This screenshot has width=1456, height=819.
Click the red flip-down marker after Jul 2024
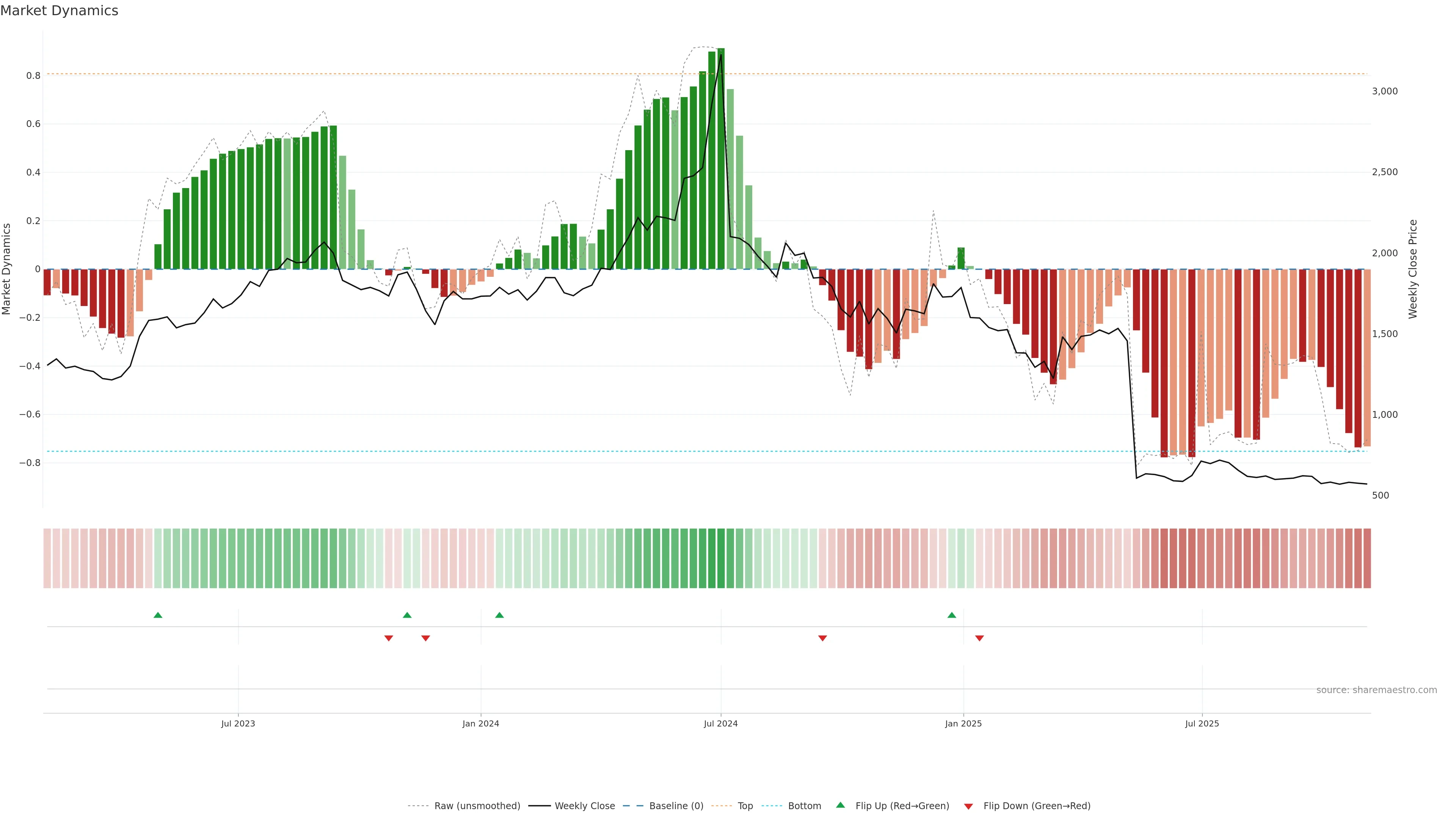point(822,638)
